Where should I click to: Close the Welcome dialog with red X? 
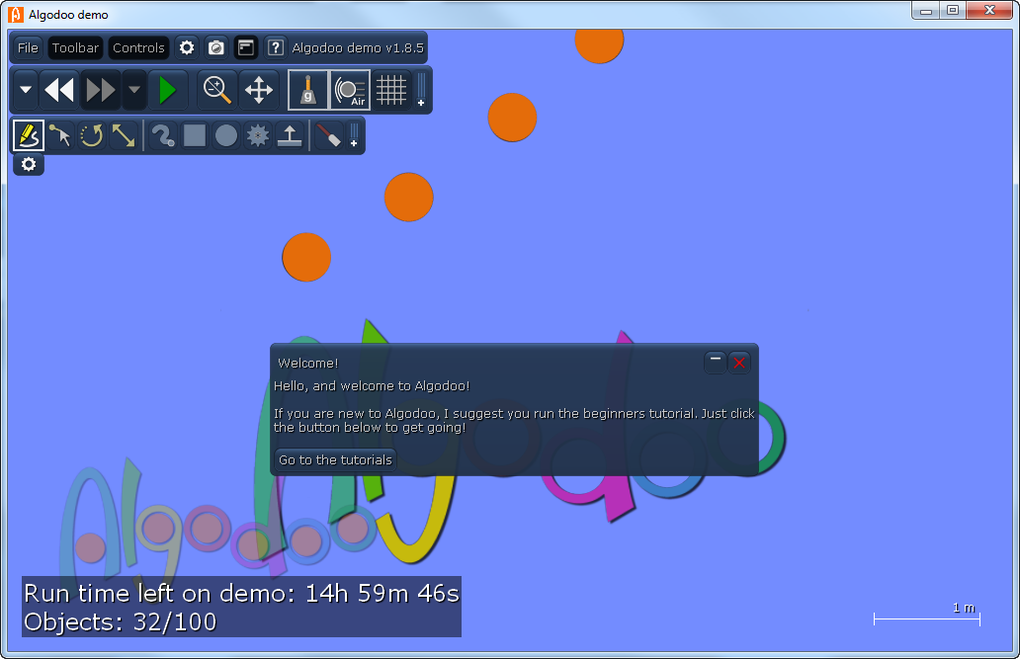[739, 362]
